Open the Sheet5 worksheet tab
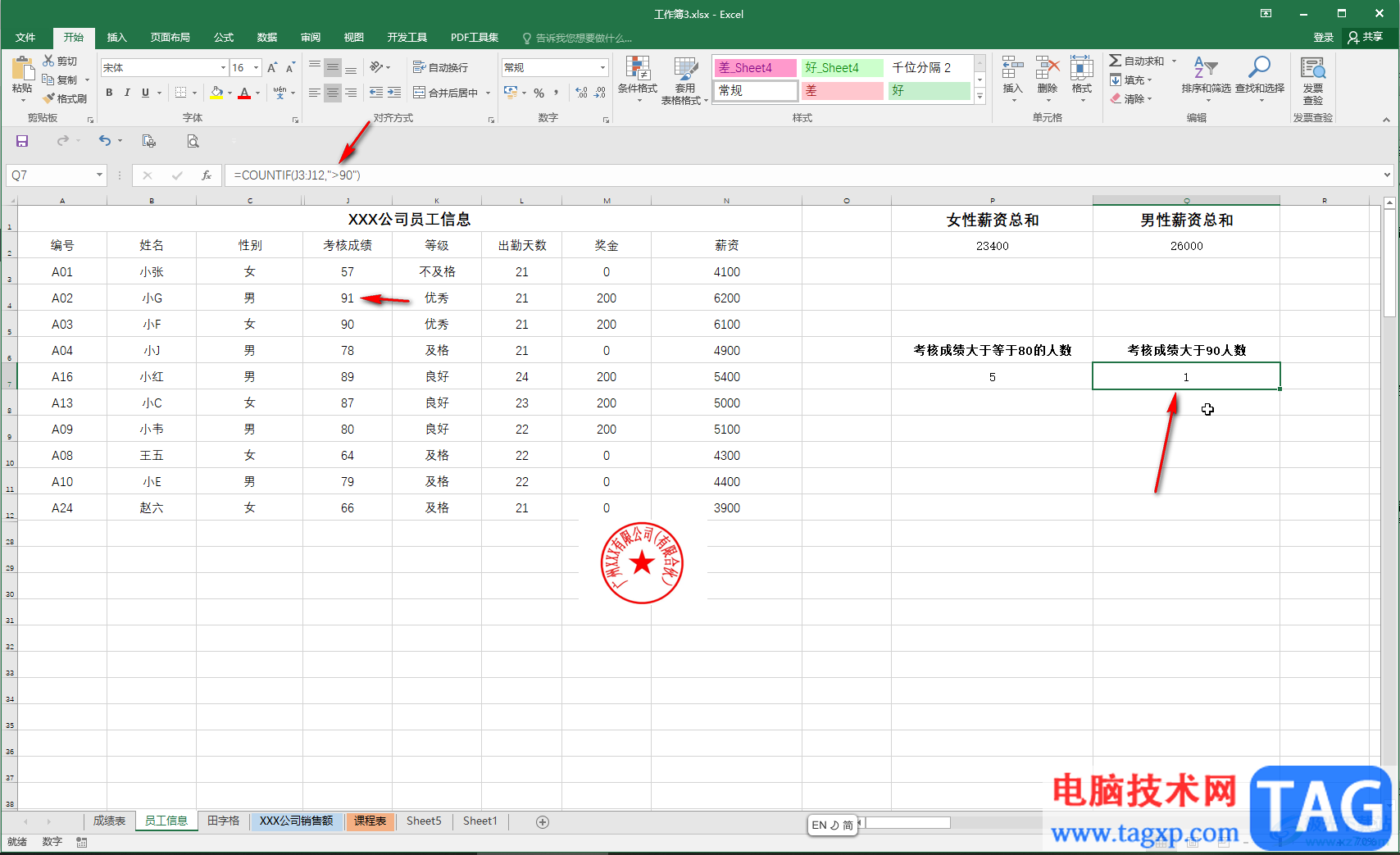This screenshot has height=855, width=1400. [424, 821]
